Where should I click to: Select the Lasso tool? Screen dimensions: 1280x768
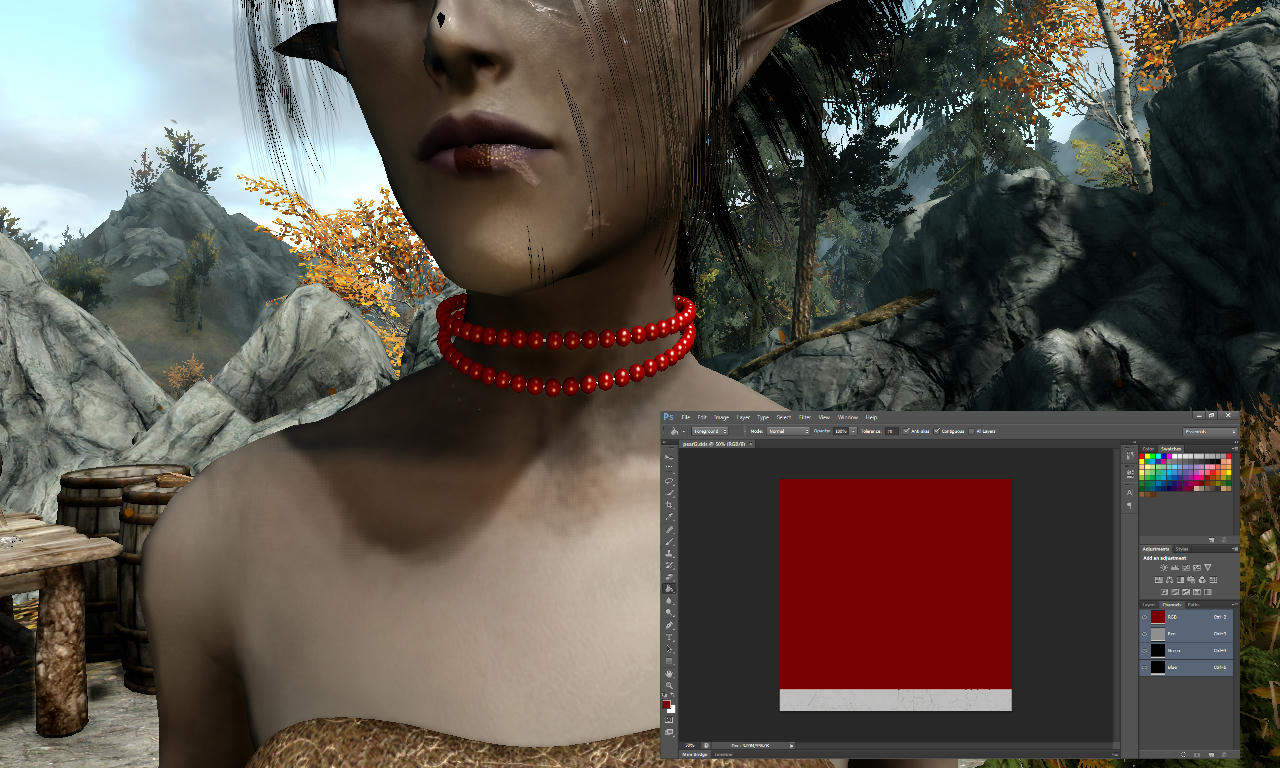(669, 481)
